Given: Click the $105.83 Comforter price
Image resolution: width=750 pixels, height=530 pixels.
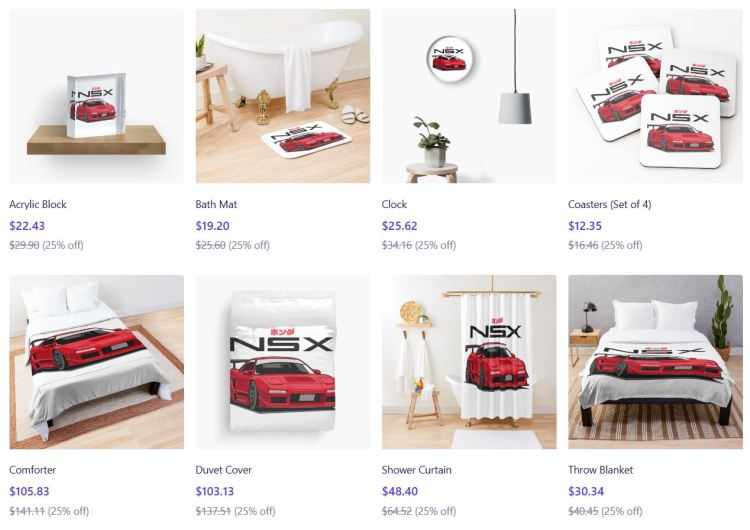Looking at the screenshot, I should pyautogui.click(x=29, y=491).
